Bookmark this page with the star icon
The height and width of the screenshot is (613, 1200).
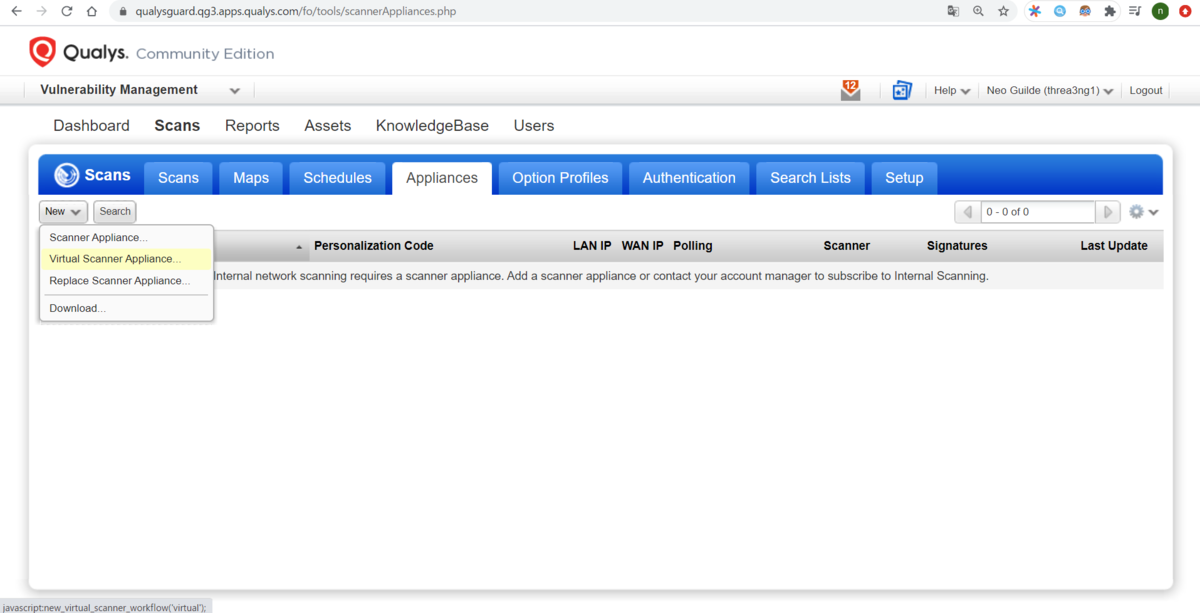point(1003,12)
